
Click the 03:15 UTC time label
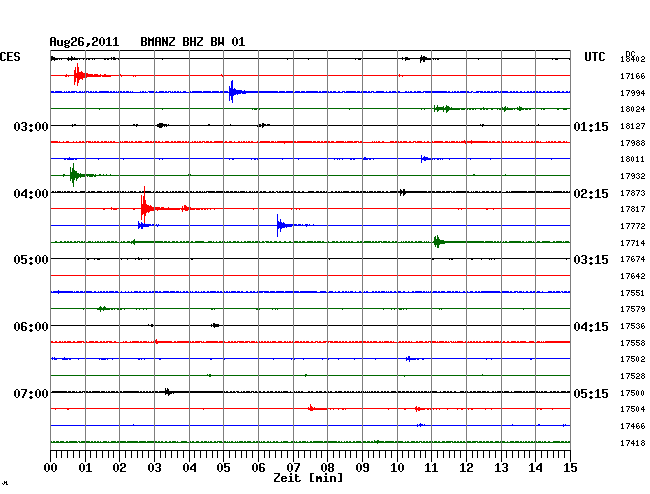591,260
